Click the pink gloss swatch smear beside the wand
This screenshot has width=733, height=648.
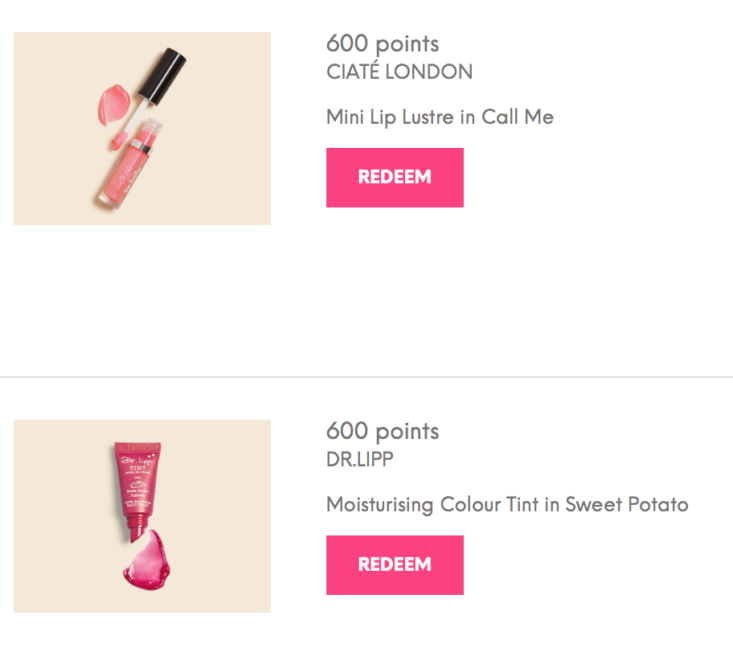(113, 105)
